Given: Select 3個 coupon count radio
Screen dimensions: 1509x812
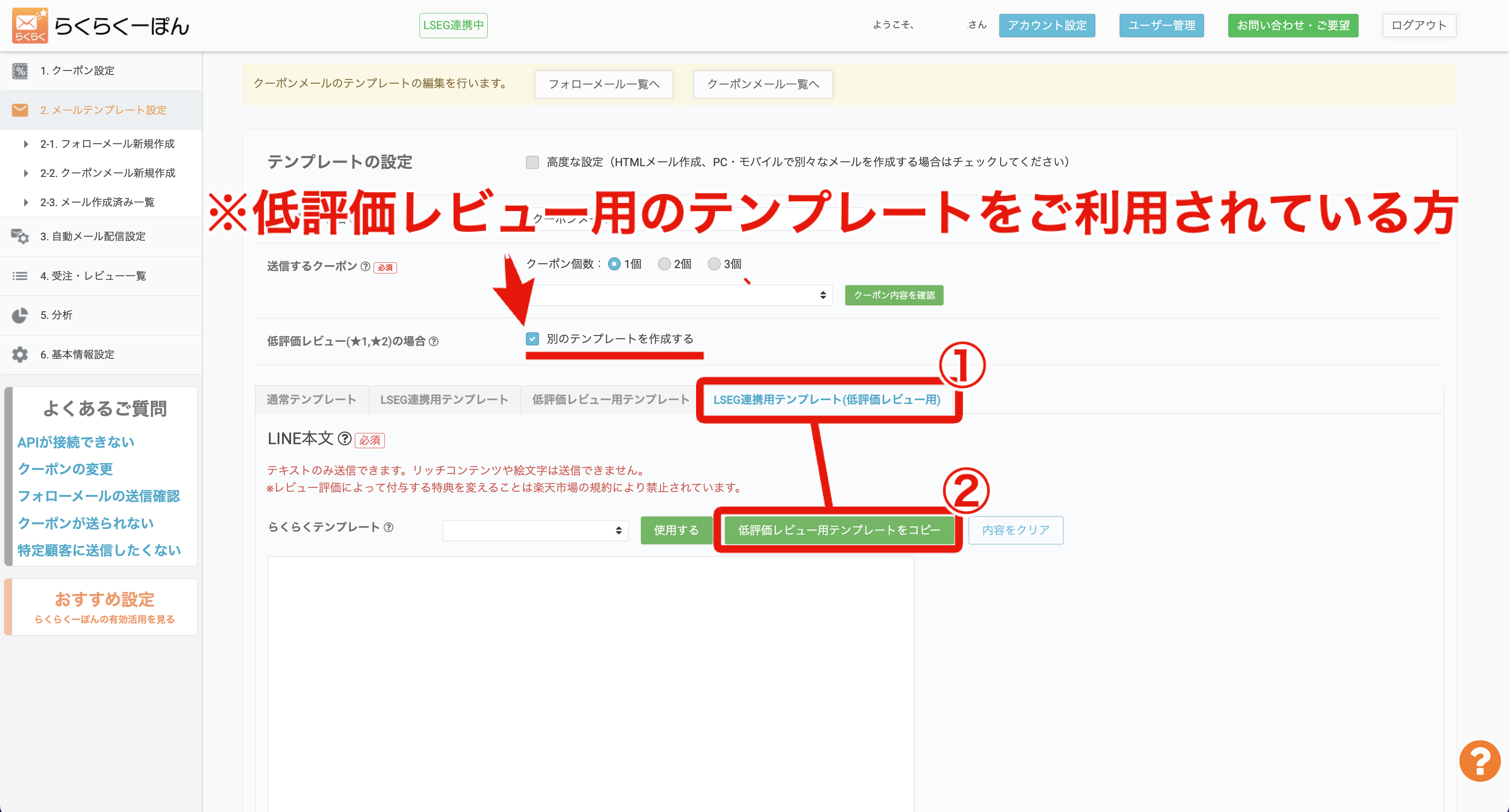Looking at the screenshot, I should coord(714,264).
